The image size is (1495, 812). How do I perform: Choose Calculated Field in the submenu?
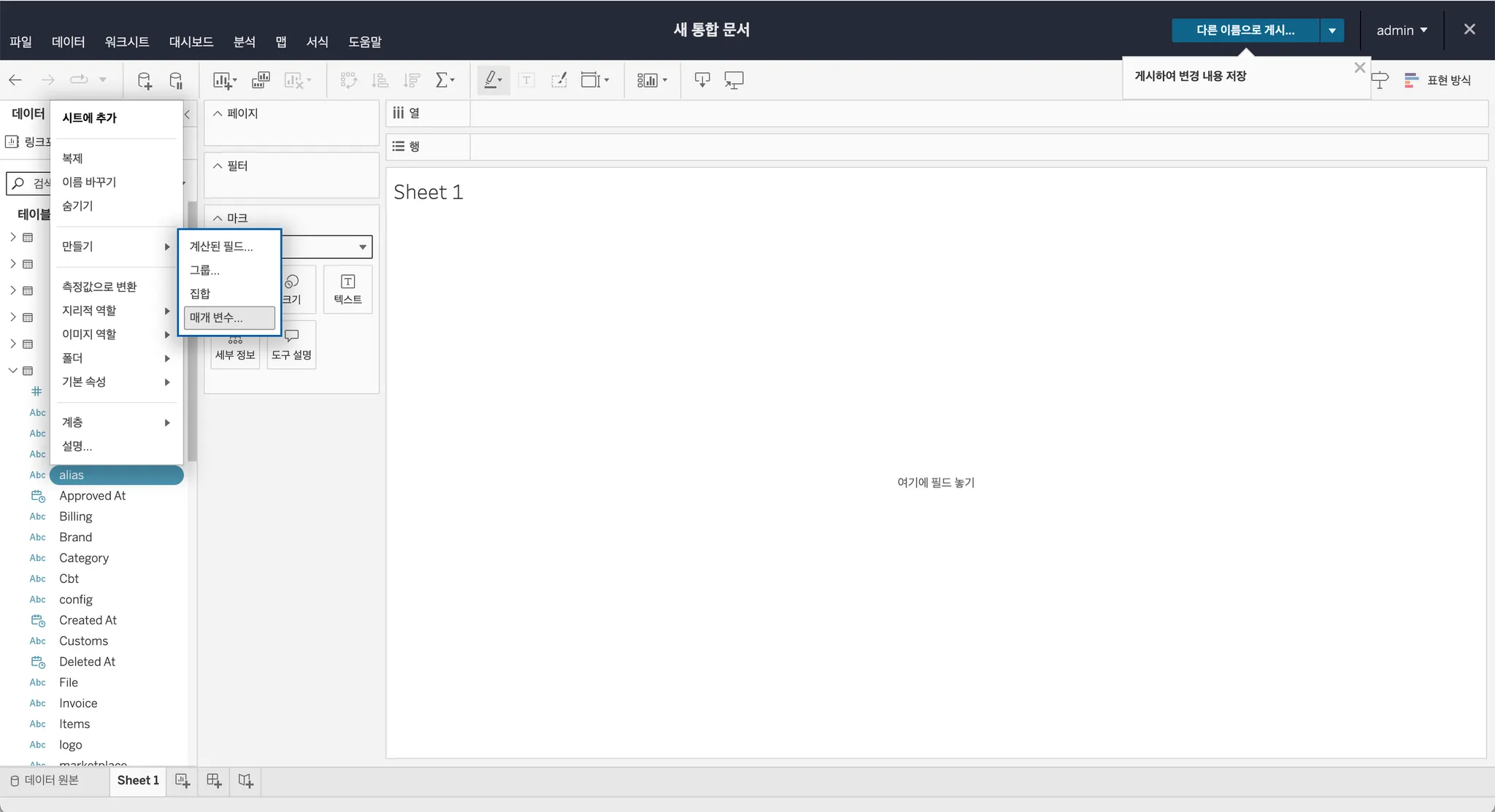221,247
